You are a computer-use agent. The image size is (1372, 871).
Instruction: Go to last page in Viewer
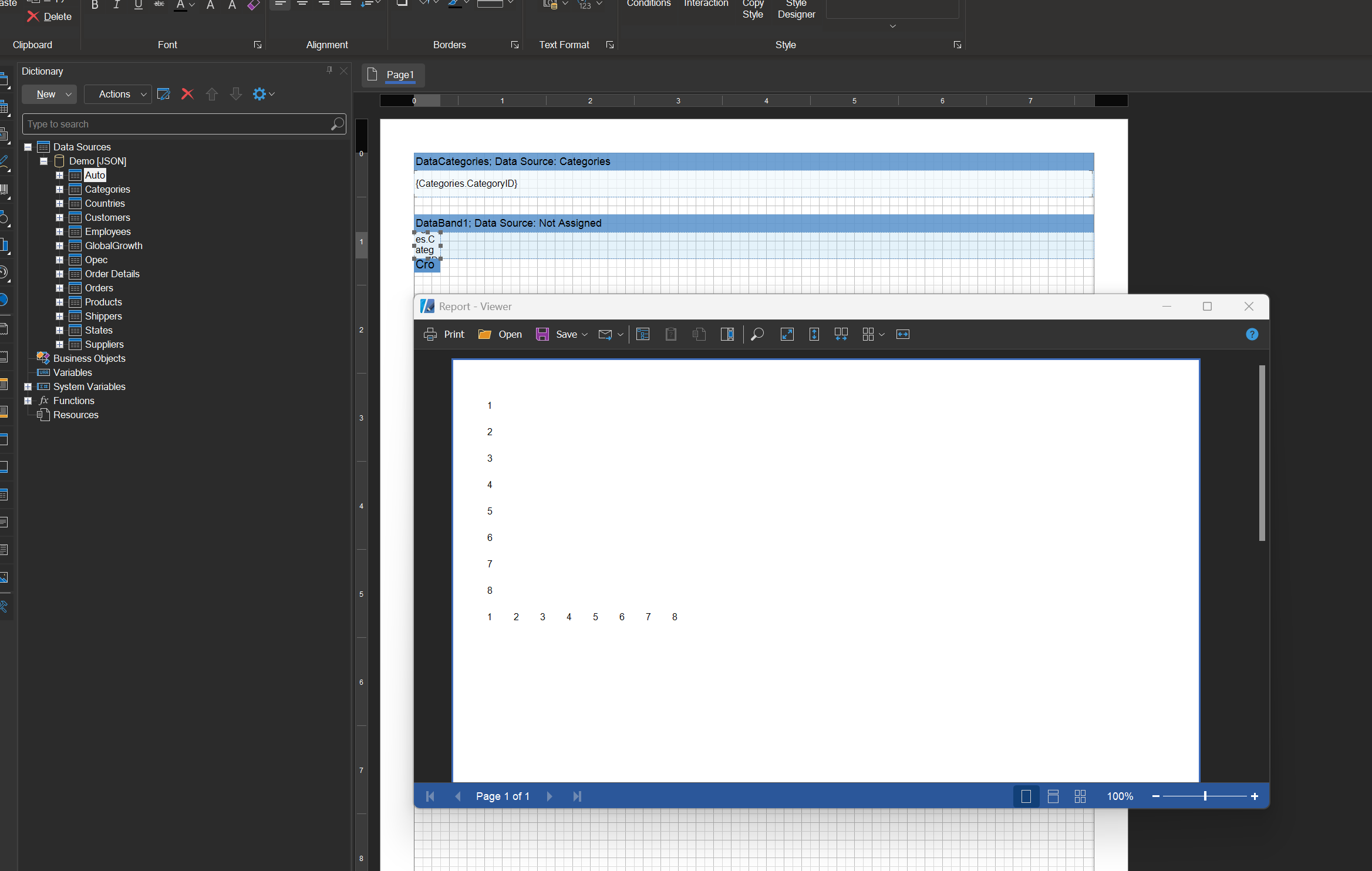click(577, 796)
